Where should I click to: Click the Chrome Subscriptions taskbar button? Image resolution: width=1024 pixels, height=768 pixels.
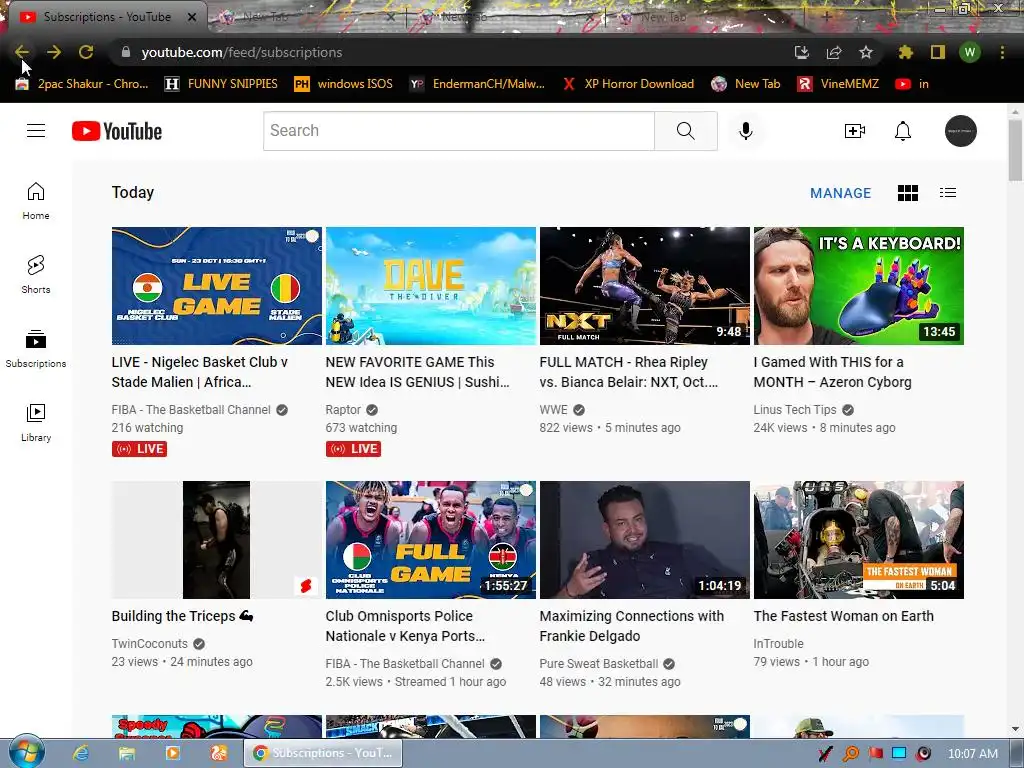[324, 753]
